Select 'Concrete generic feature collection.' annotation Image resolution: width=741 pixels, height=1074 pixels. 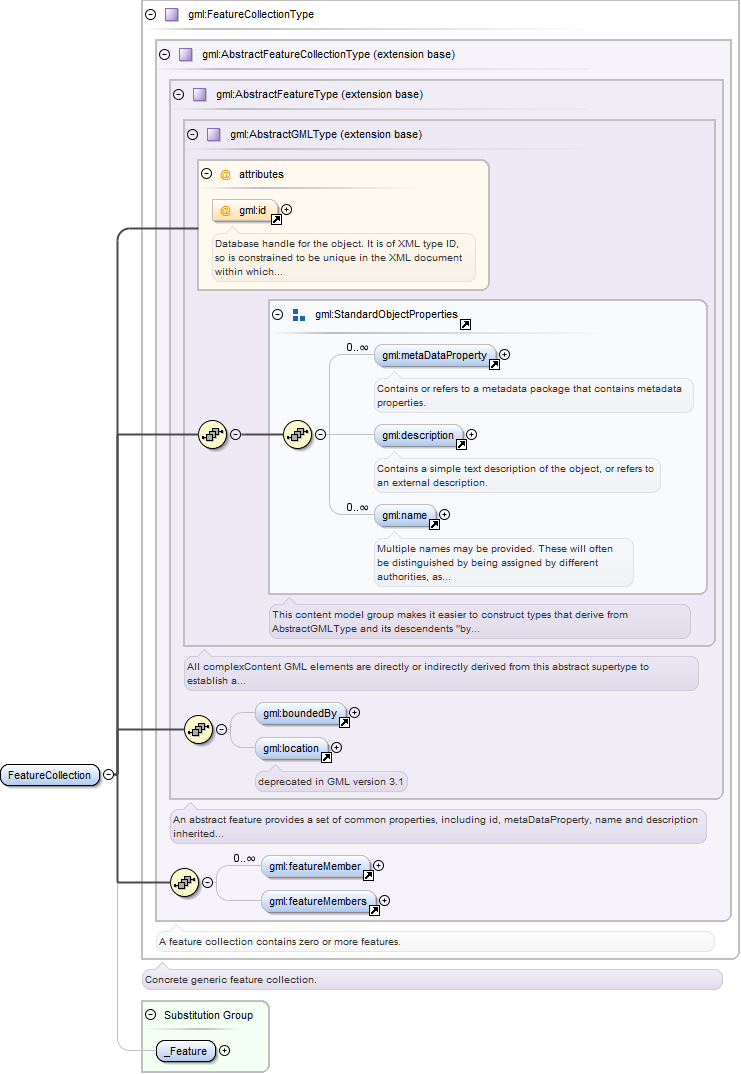point(231,979)
